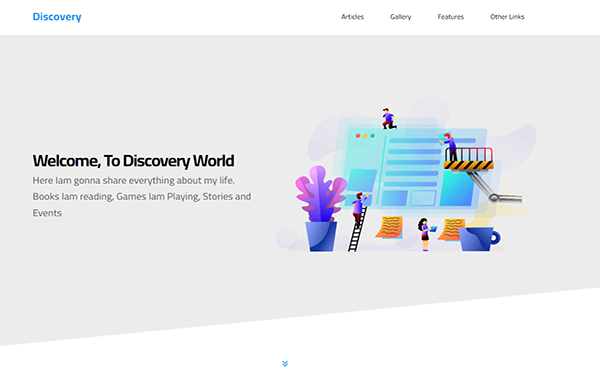Click the orange sticky note beside the ladder

389,228
